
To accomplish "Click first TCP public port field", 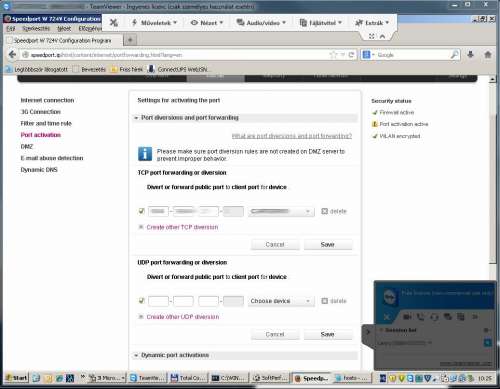I will pyautogui.click(x=158, y=211).
